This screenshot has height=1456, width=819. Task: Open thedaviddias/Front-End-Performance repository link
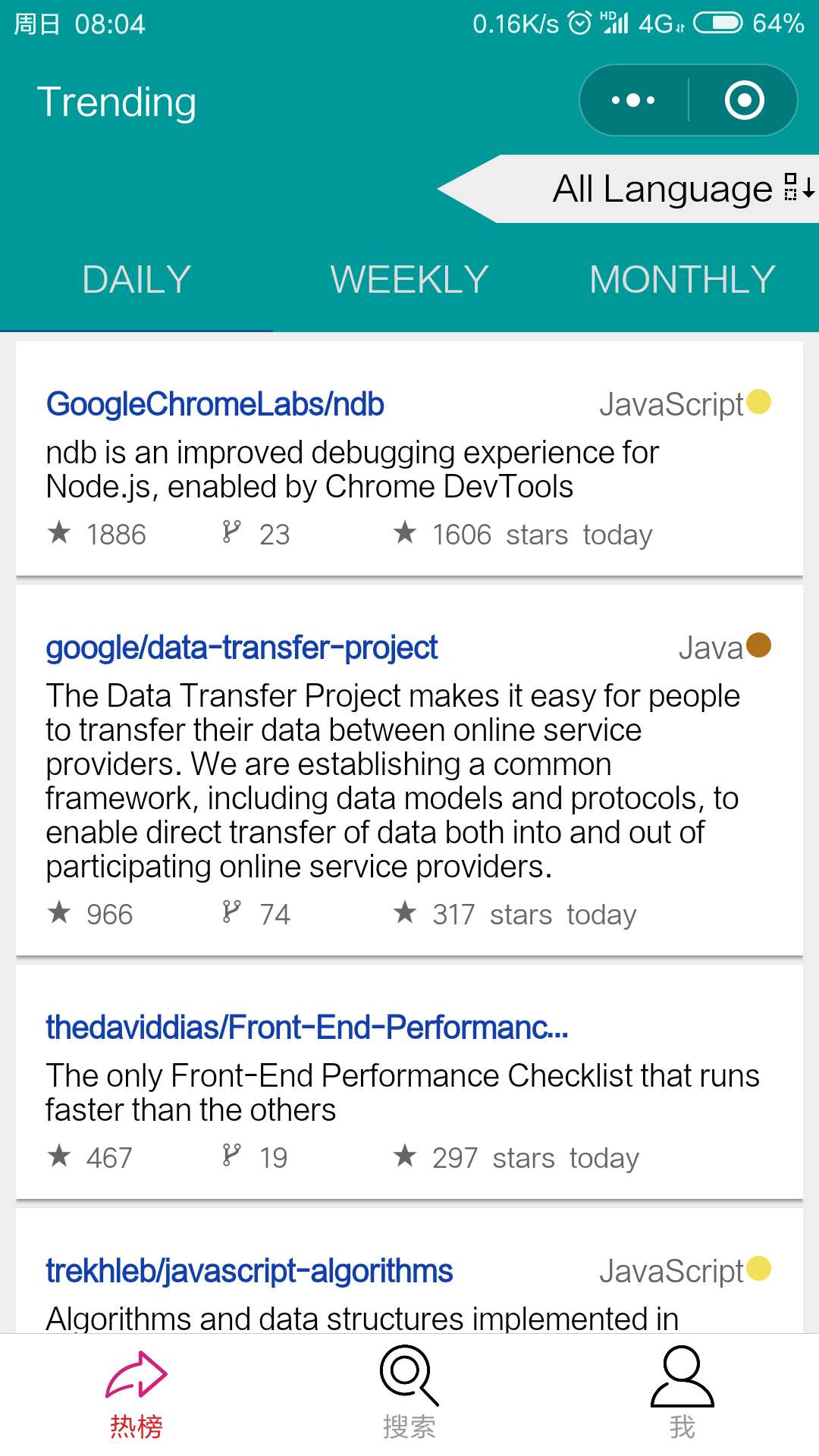pyautogui.click(x=306, y=1028)
